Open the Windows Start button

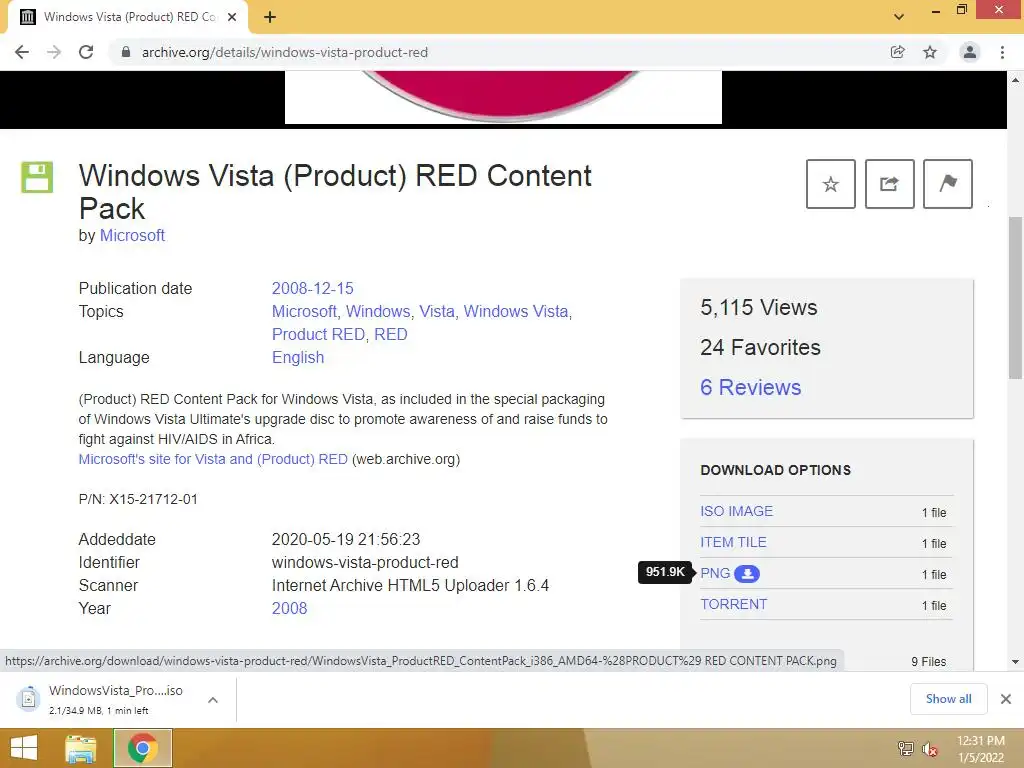coord(24,748)
